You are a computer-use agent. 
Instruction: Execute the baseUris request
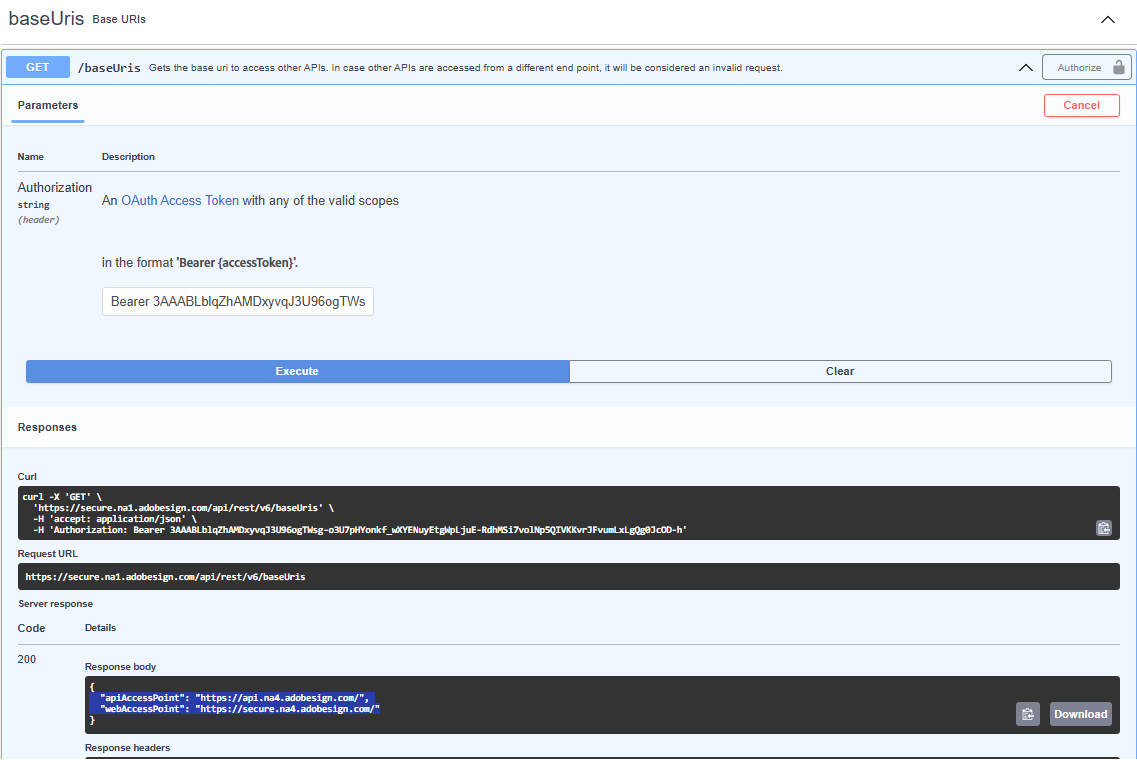point(297,371)
